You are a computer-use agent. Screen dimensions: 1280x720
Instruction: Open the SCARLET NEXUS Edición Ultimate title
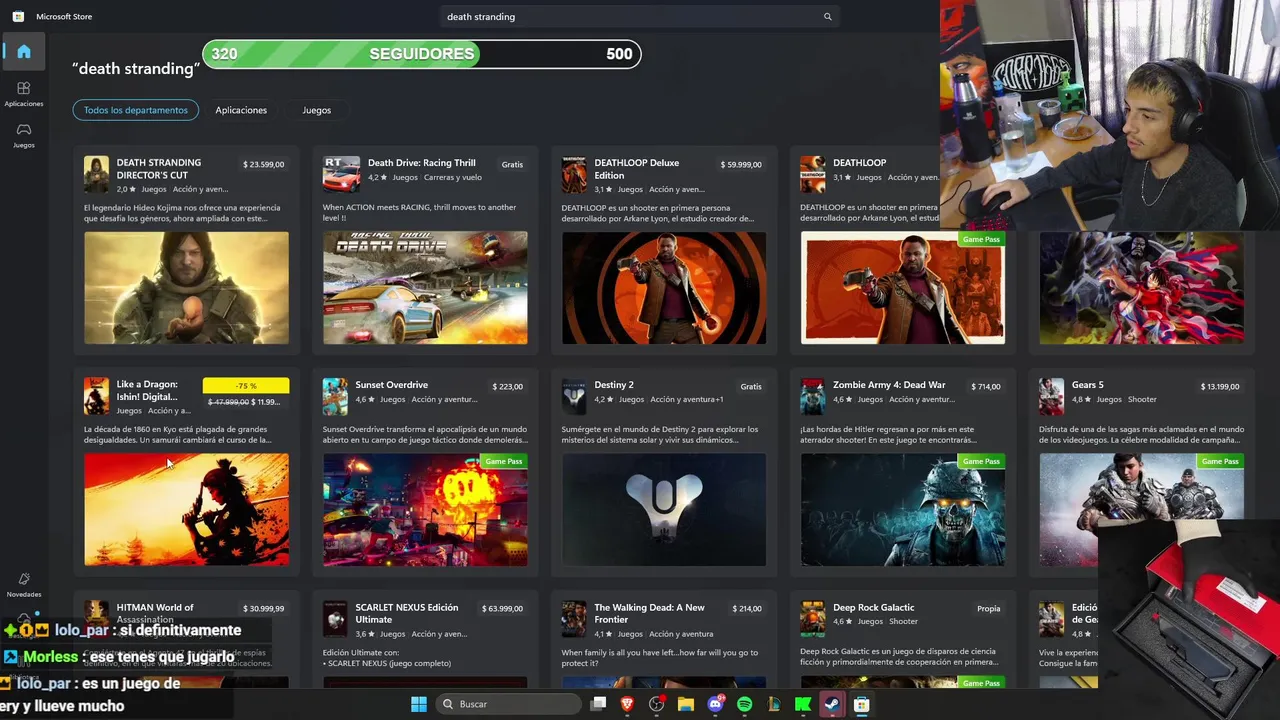(407, 613)
